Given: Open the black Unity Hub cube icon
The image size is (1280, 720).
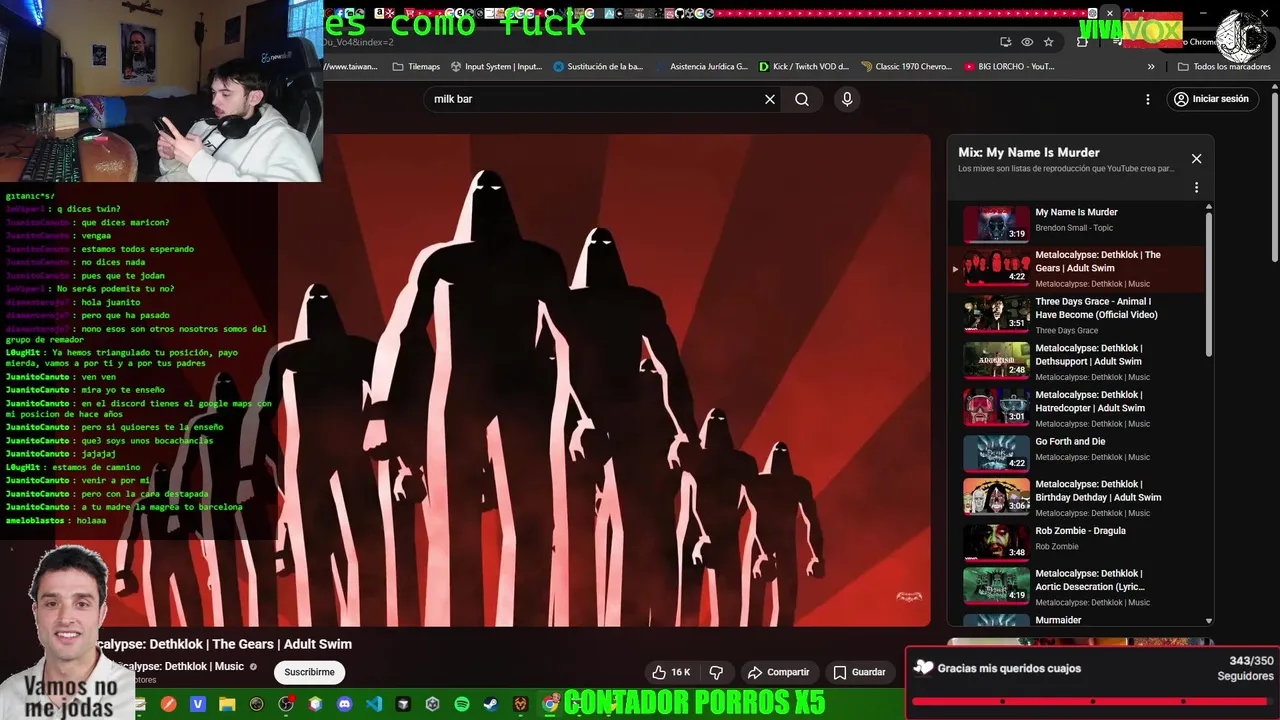Looking at the screenshot, I should pos(403,704).
